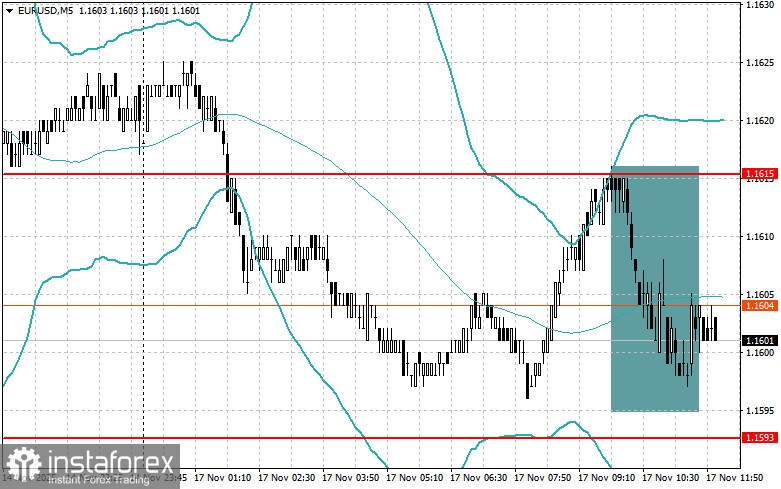Click the 17 Nov 06:30 time label

478,478
